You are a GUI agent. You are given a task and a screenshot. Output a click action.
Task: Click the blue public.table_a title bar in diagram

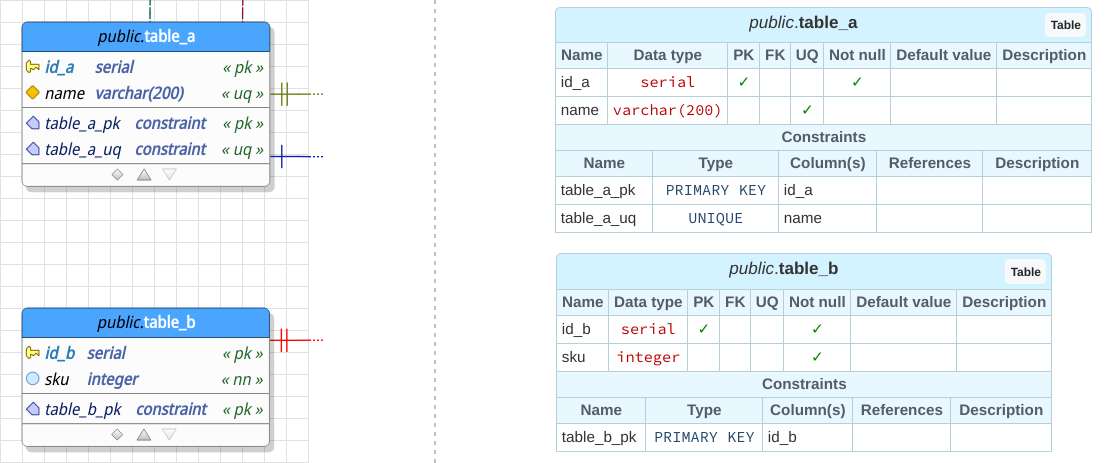point(146,37)
